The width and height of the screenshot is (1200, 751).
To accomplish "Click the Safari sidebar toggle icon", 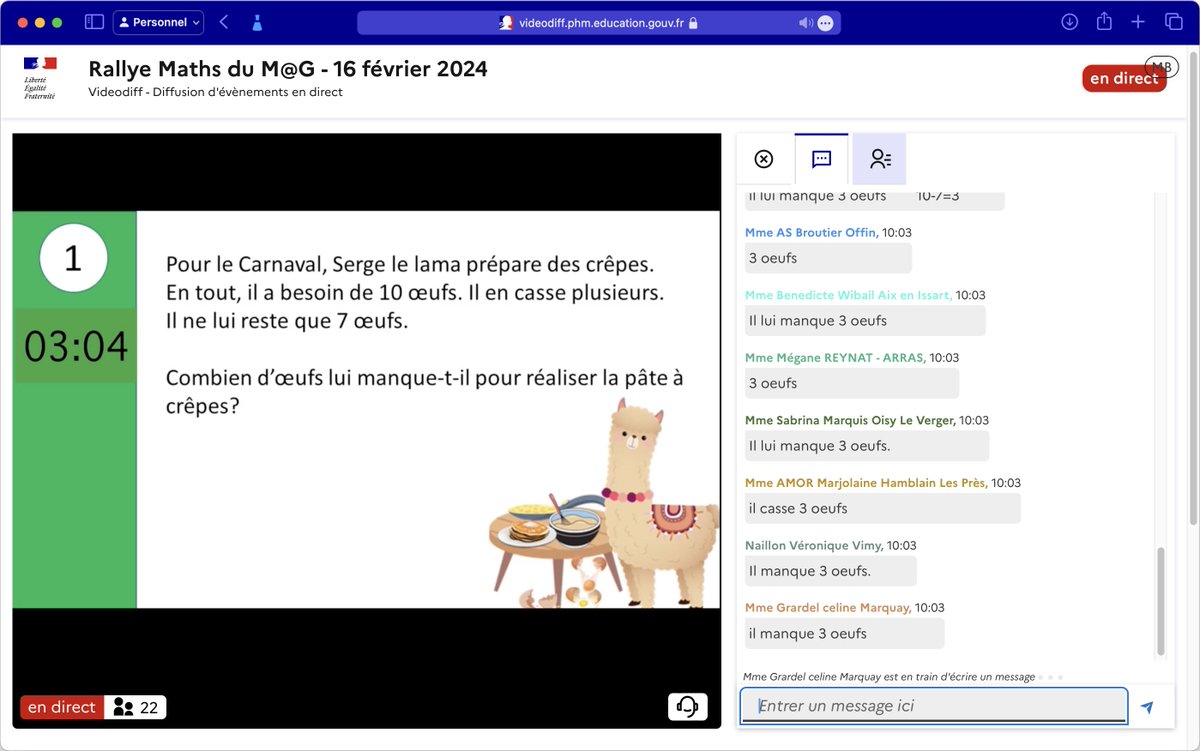I will coord(94,22).
